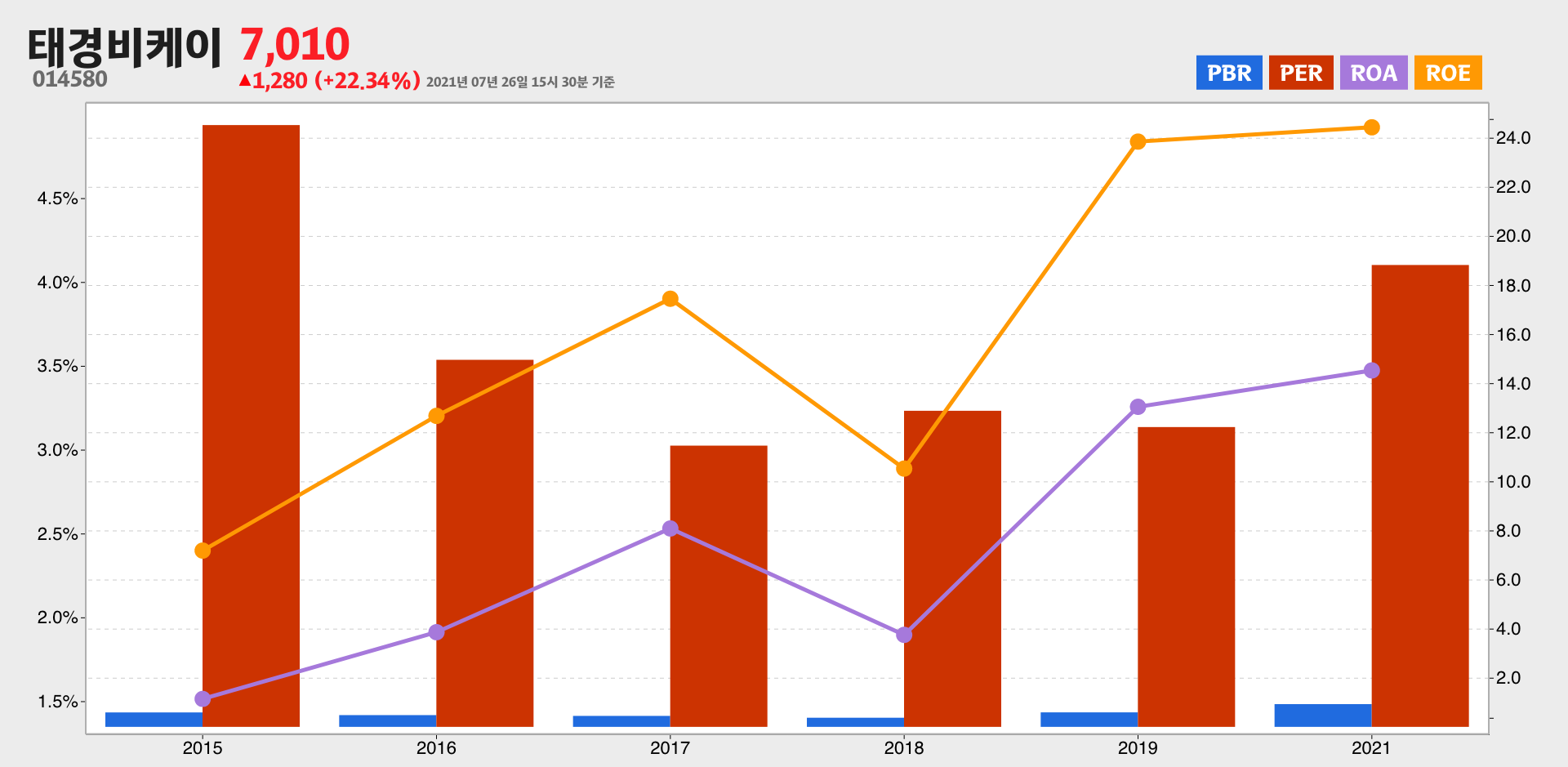Click the 4.0% left axis label
This screenshot has height=767, width=1568.
tap(58, 283)
